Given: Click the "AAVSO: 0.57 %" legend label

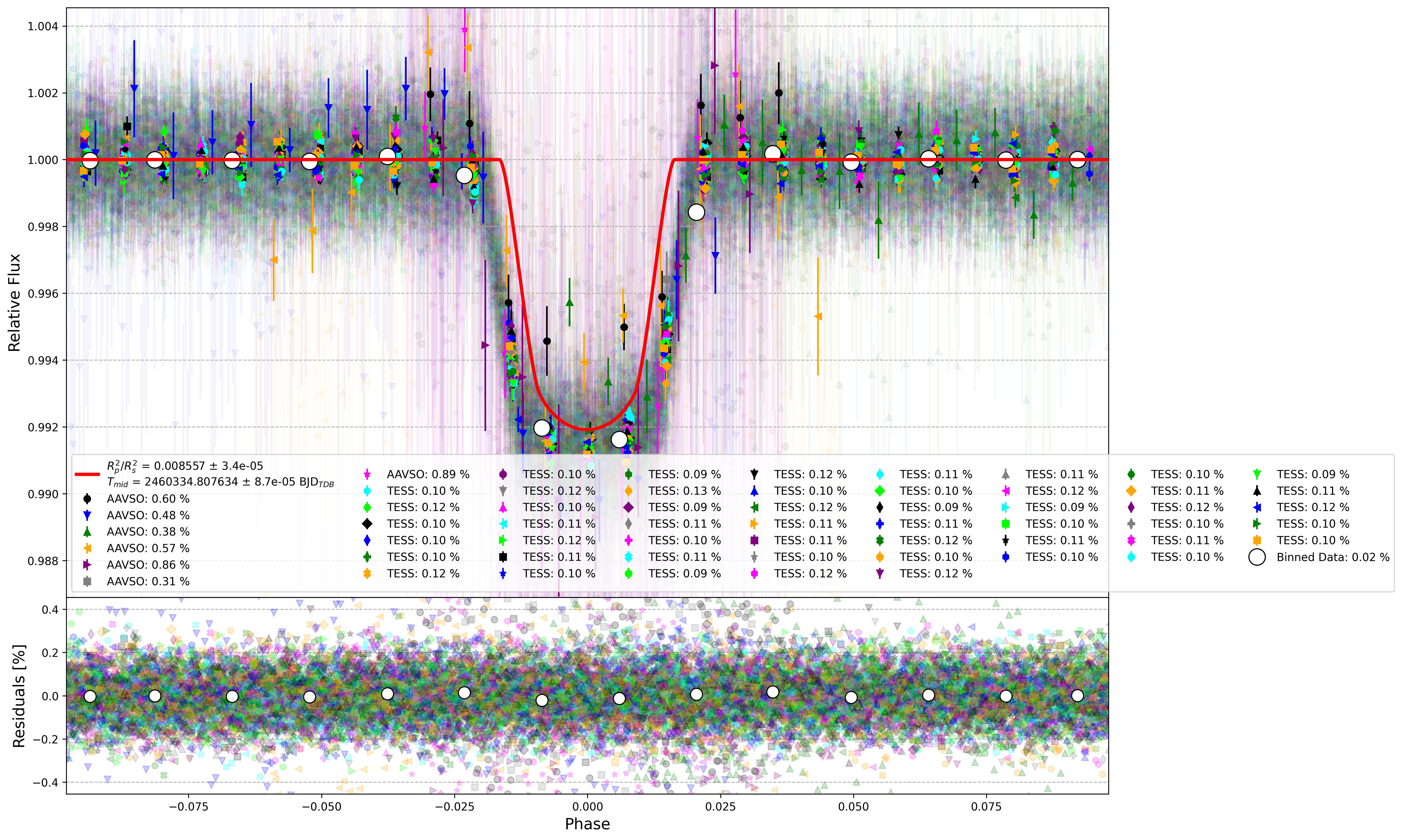Looking at the screenshot, I should click(148, 548).
